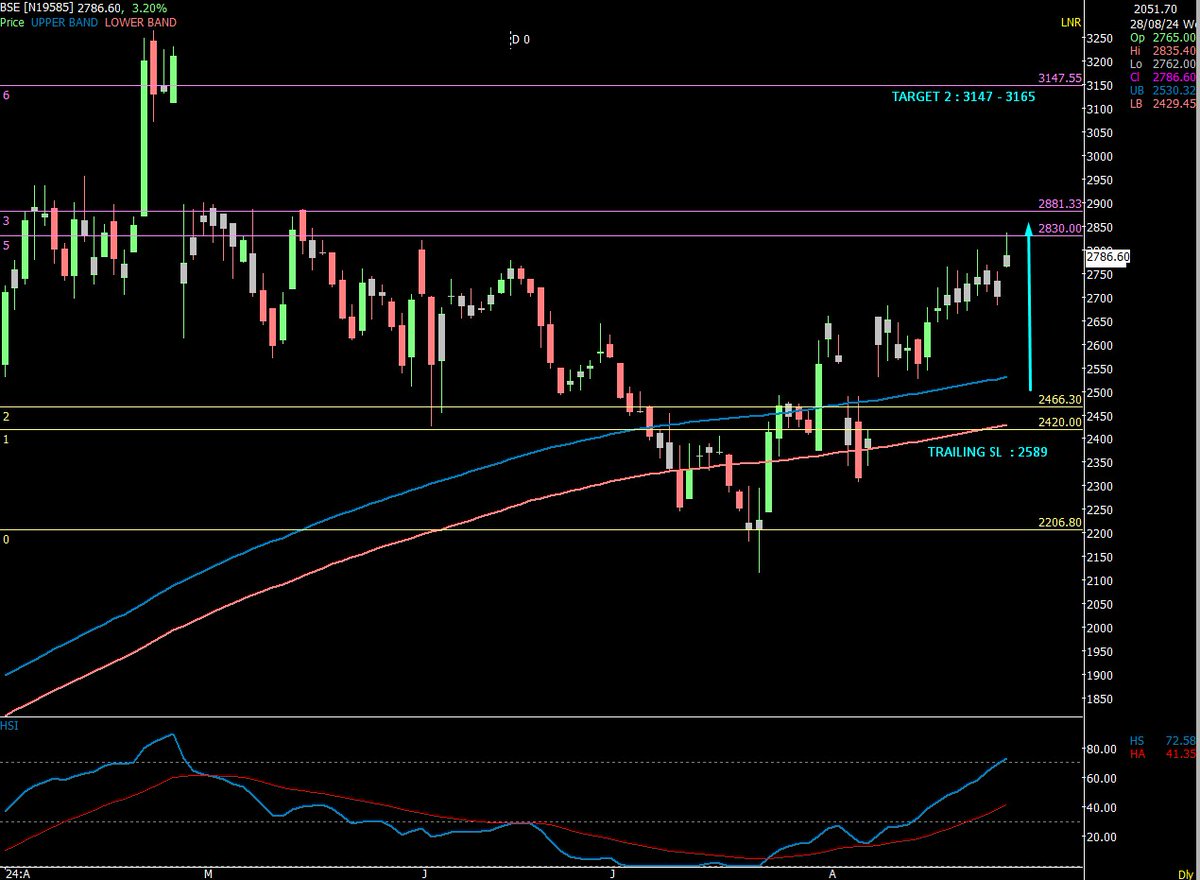Select the 3147.55 level label
Viewport: 1200px width, 880px height.
click(1060, 77)
